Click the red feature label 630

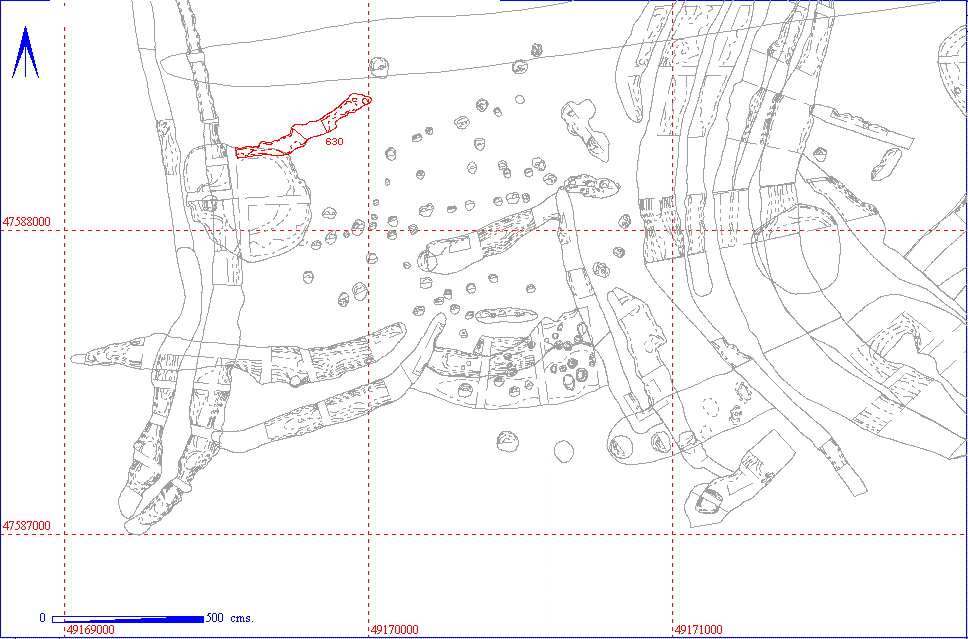tap(334, 141)
